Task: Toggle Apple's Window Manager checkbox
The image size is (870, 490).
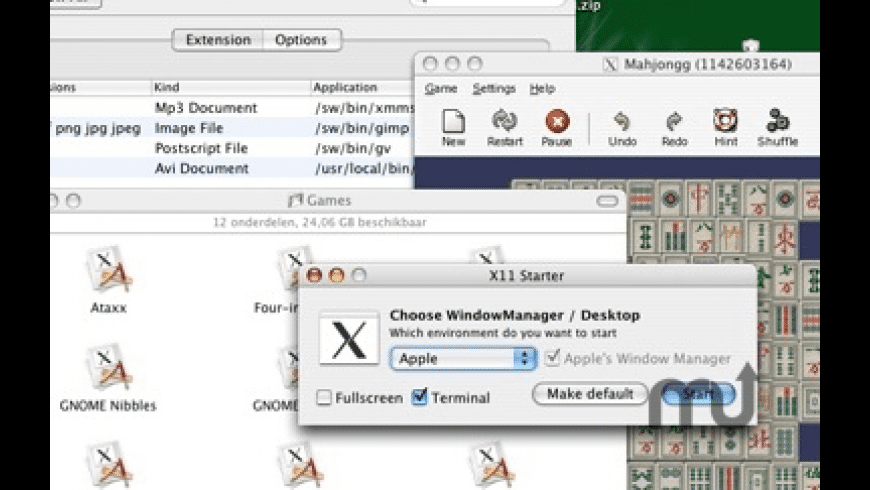Action: click(552, 358)
